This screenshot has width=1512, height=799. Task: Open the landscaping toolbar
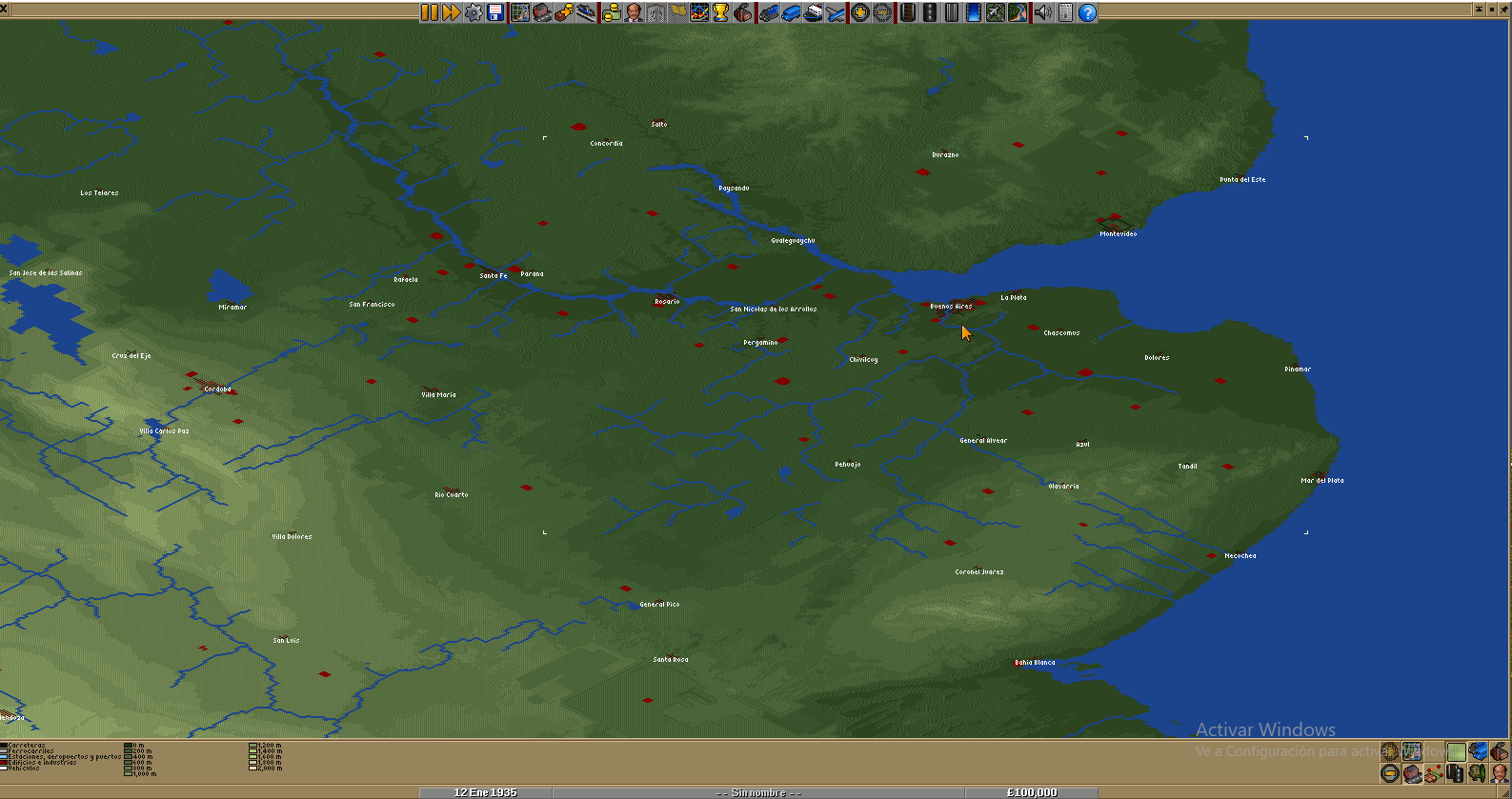[x=1018, y=12]
